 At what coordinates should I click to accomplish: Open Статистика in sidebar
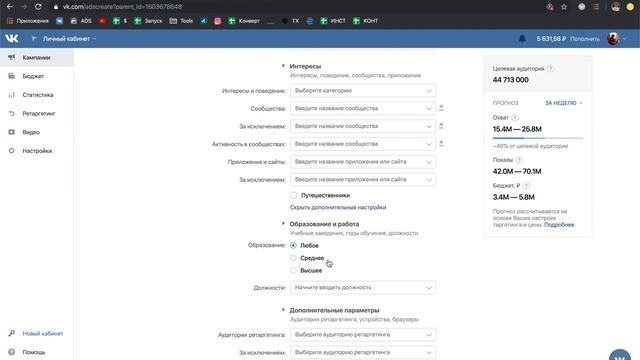click(37, 95)
